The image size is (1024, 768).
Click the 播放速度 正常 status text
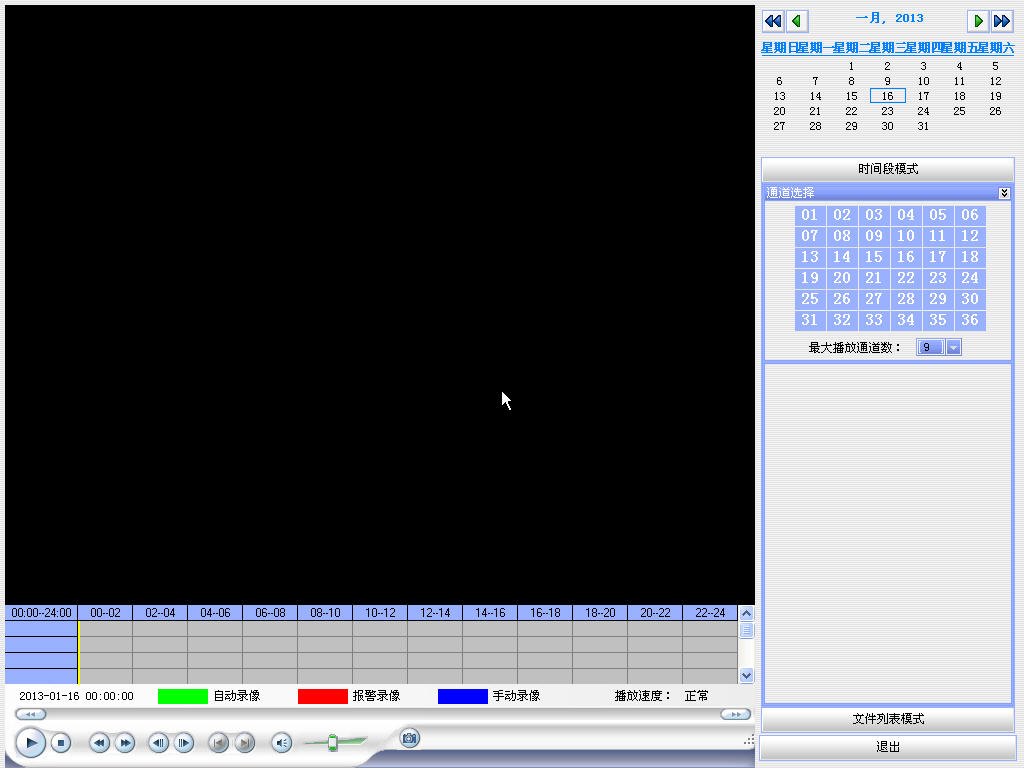[662, 696]
